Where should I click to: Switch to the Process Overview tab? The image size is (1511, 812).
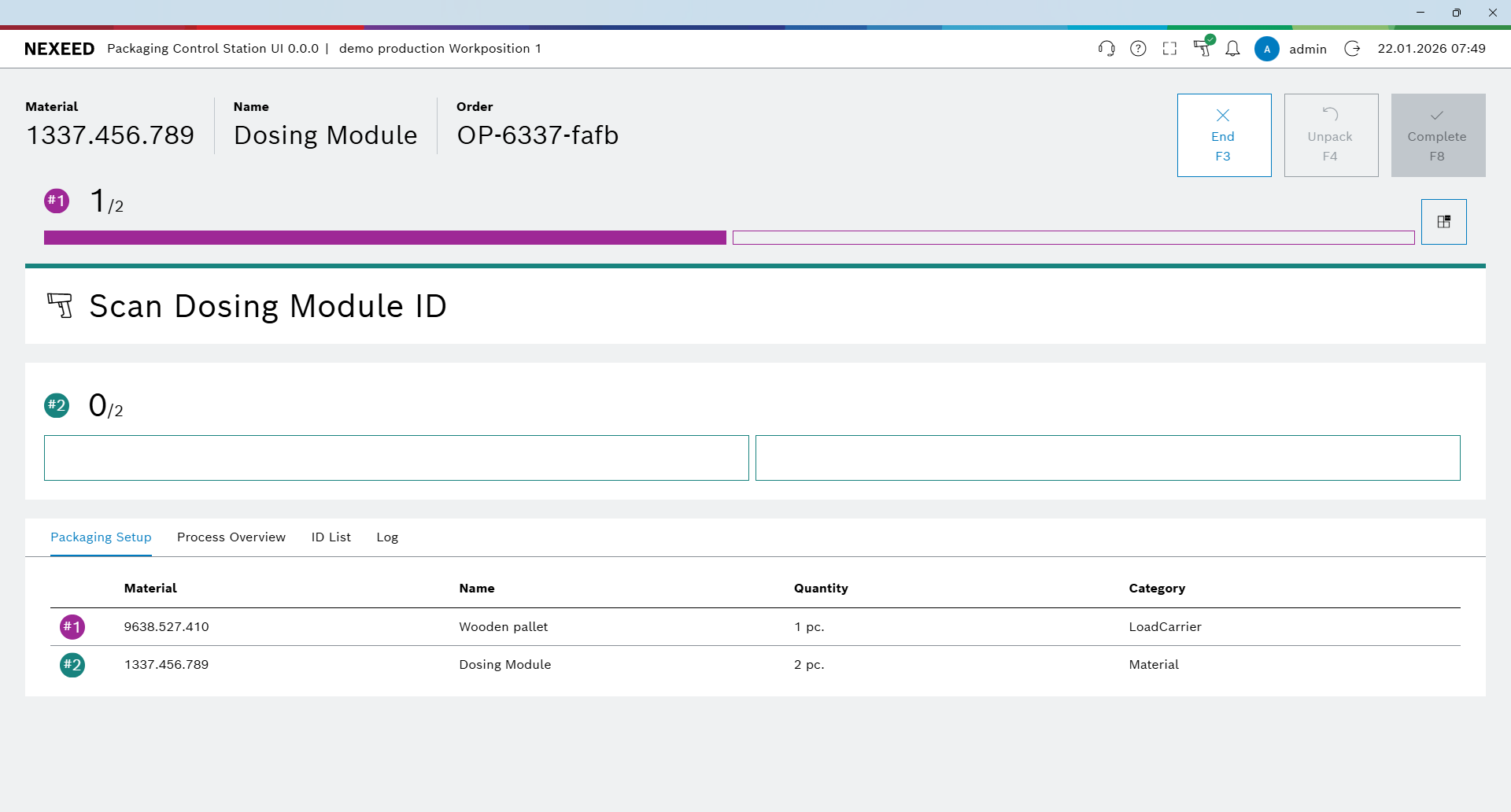coord(231,537)
